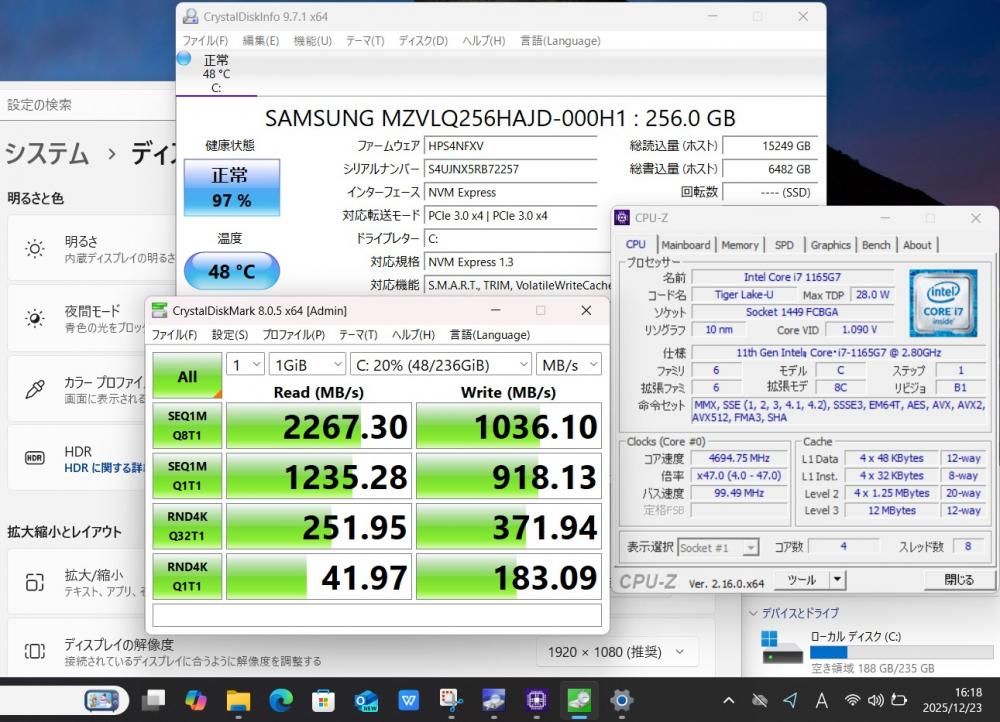Open the プロファイル(P) menu in CrystalDiskMark
The image size is (1000, 722).
293,335
